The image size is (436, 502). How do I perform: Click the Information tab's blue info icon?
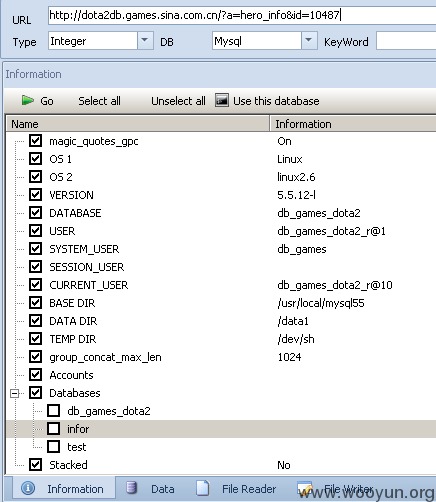[28, 488]
